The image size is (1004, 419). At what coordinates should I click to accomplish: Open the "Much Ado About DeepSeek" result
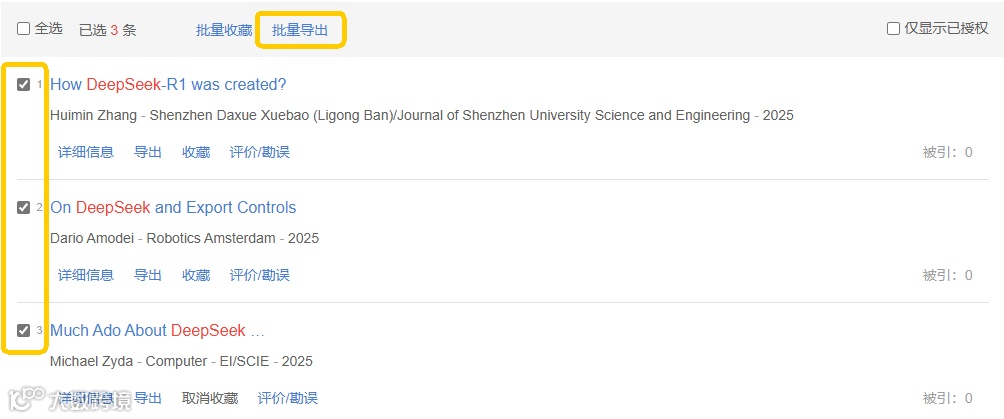(x=157, y=331)
